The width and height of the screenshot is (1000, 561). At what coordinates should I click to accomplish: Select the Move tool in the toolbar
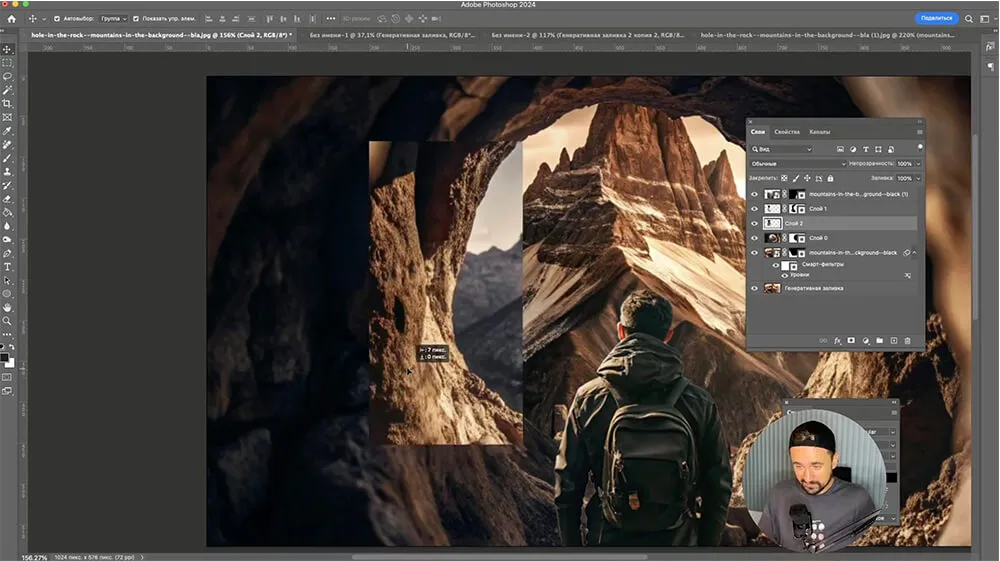[x=7, y=49]
